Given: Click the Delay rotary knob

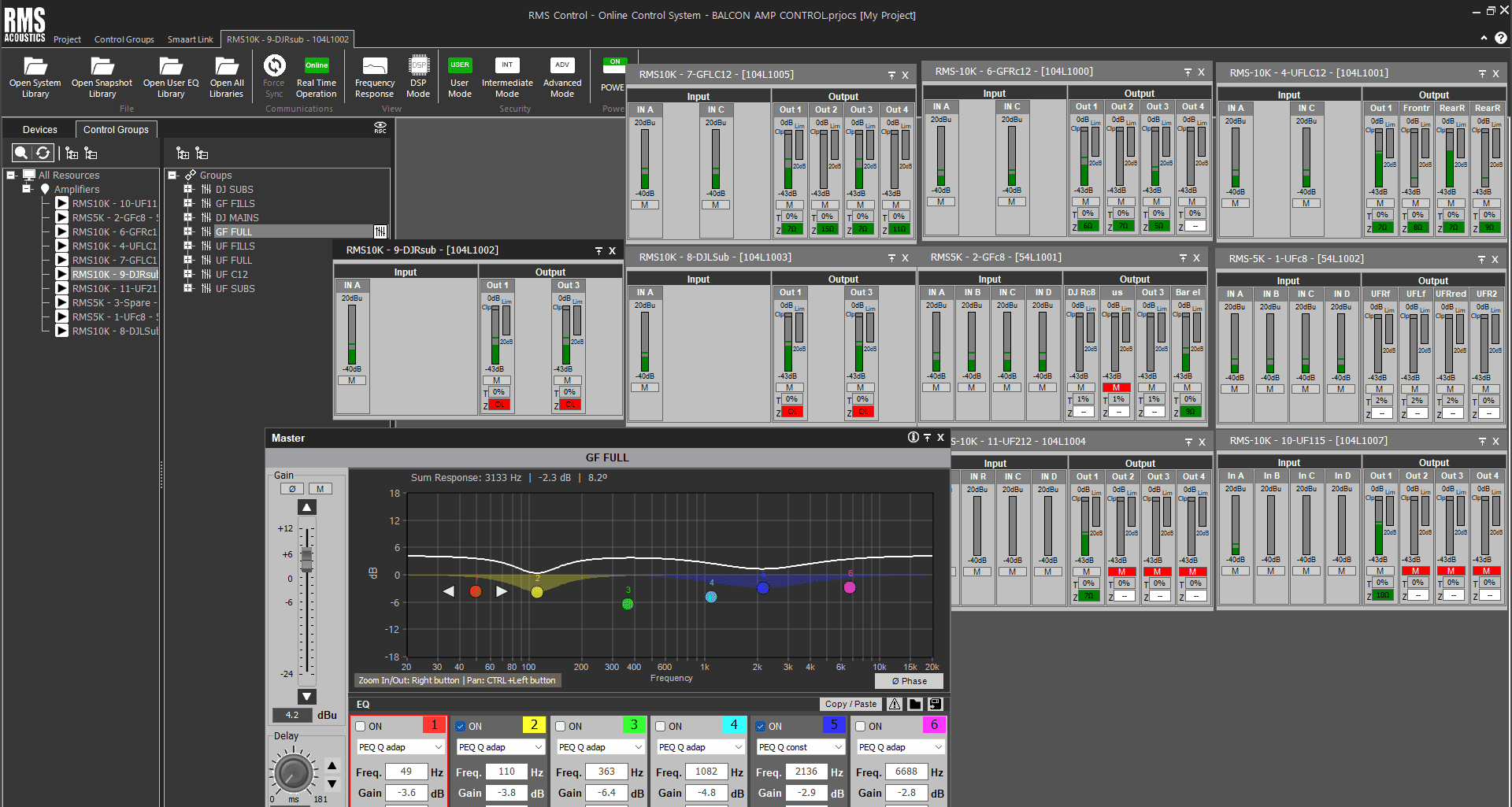Looking at the screenshot, I should (x=293, y=772).
